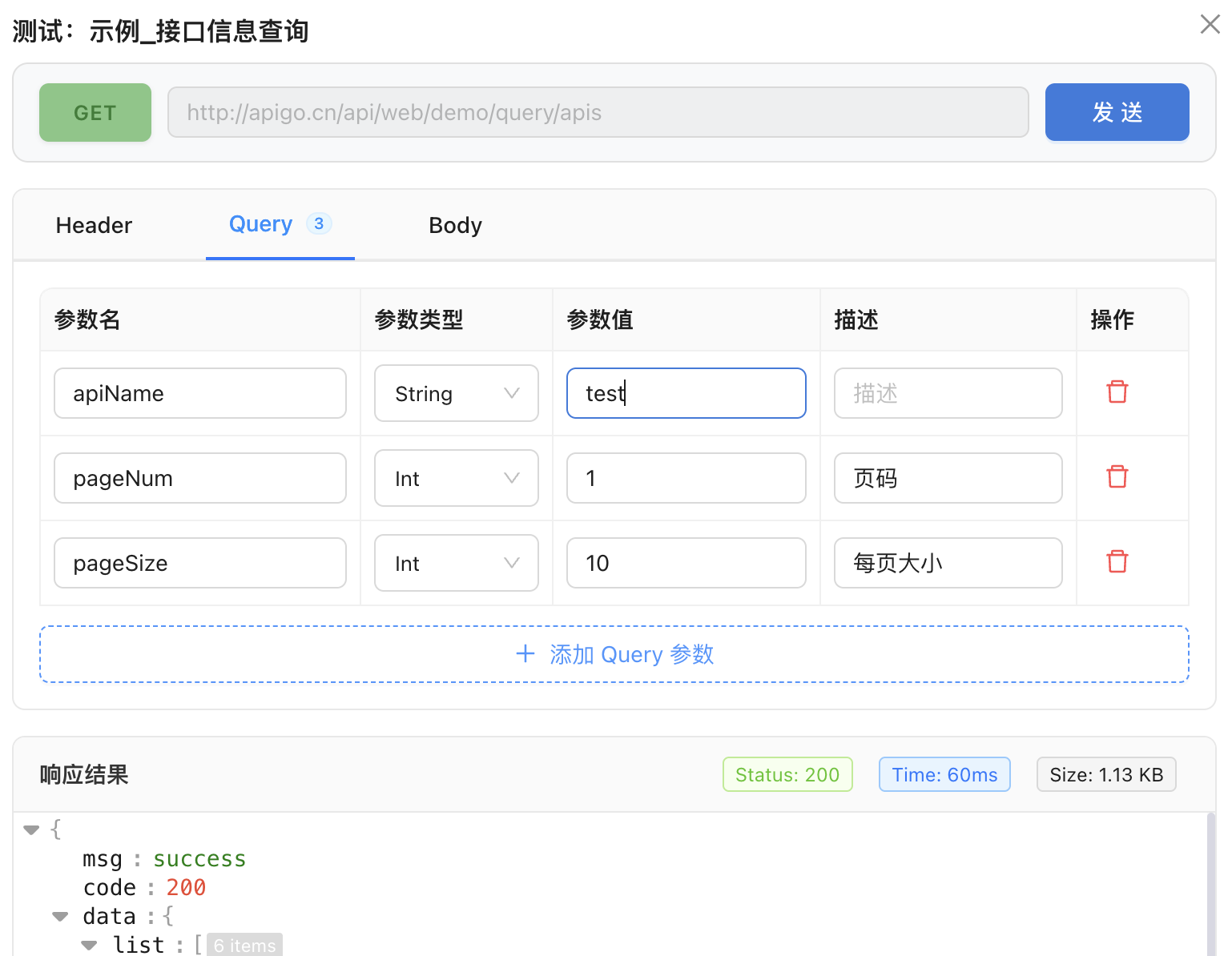1232x956 pixels.
Task: Switch to the Body tab
Action: pos(455,225)
